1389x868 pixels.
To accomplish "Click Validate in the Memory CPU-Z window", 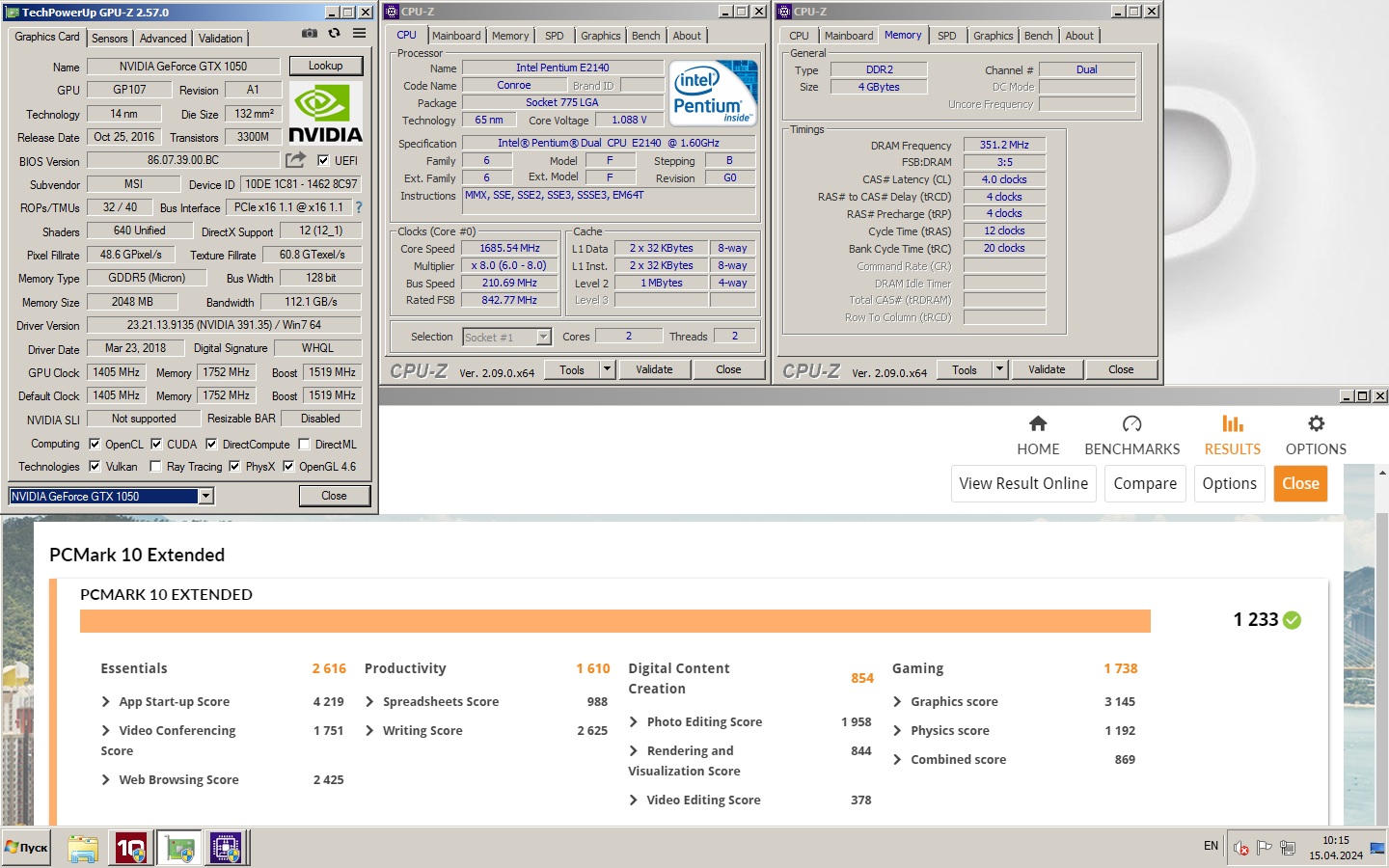I will point(1047,369).
